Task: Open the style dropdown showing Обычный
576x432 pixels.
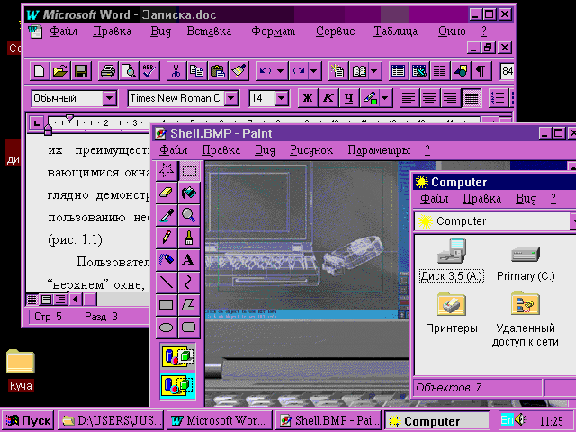Action: click(109, 98)
